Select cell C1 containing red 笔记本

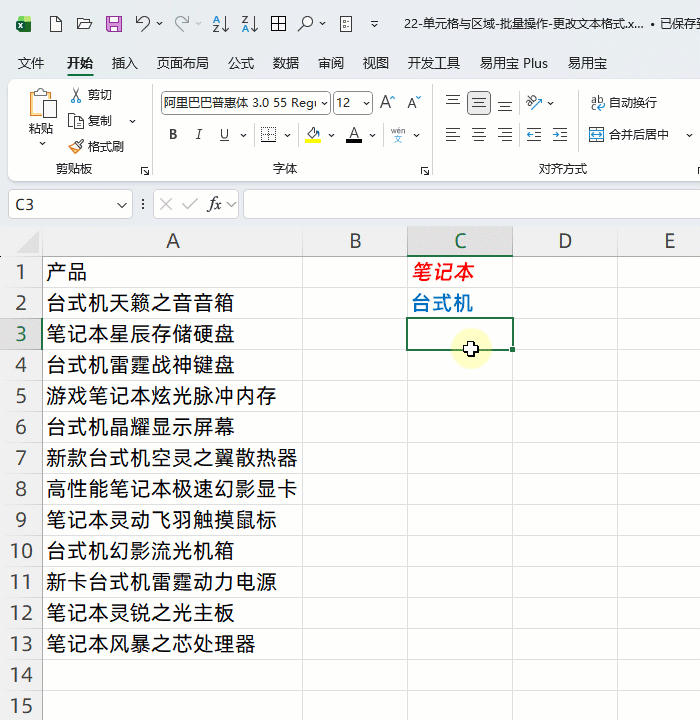pyautogui.click(x=459, y=272)
